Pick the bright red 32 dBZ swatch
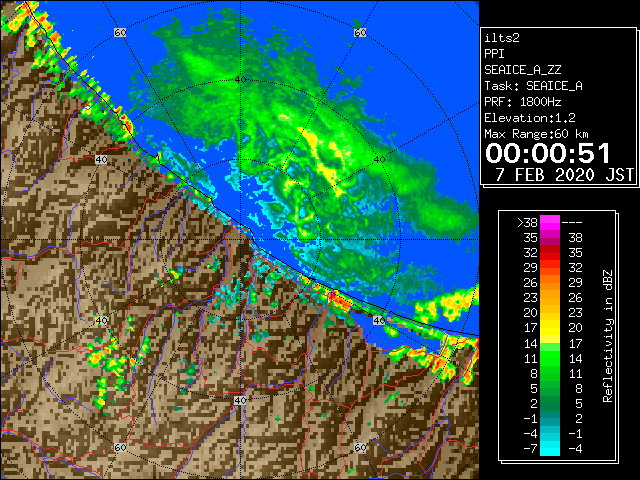 tap(550, 253)
